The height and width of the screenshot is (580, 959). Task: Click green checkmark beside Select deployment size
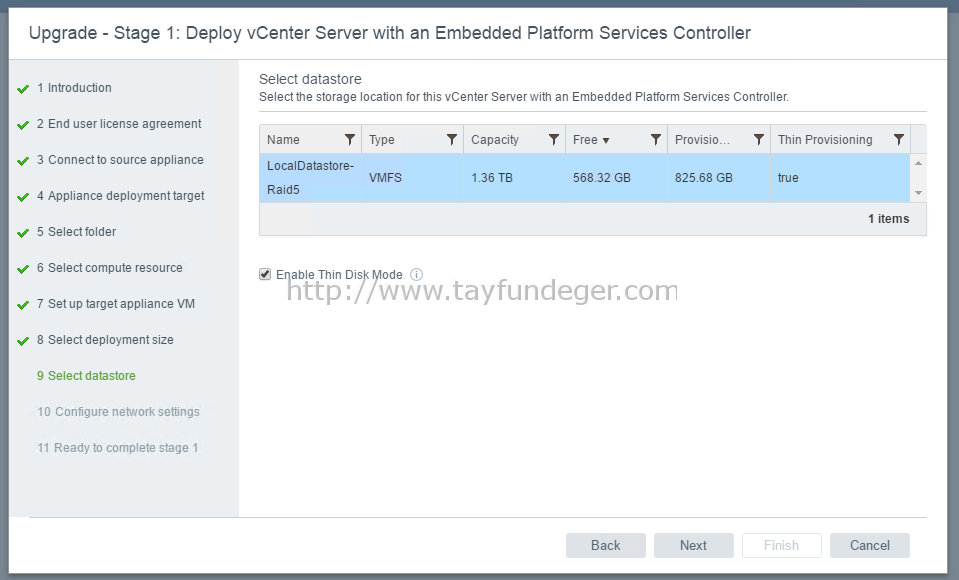pyautogui.click(x=23, y=341)
